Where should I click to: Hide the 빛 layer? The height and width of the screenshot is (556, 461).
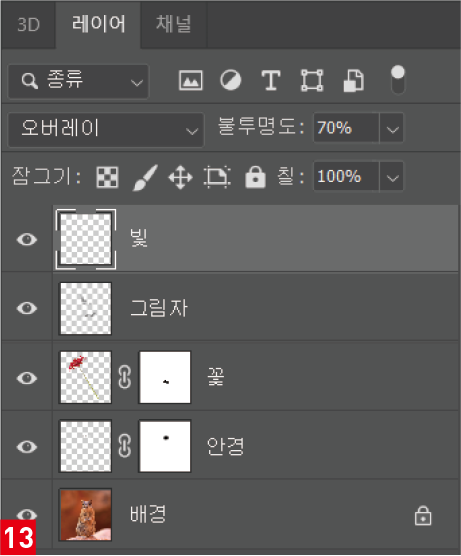[x=27, y=239]
